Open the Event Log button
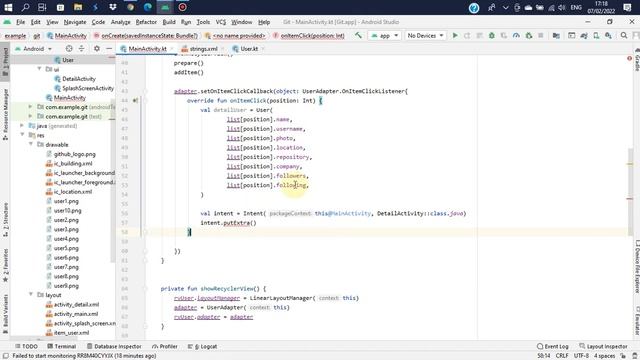This screenshot has width=640, height=360. click(553, 346)
